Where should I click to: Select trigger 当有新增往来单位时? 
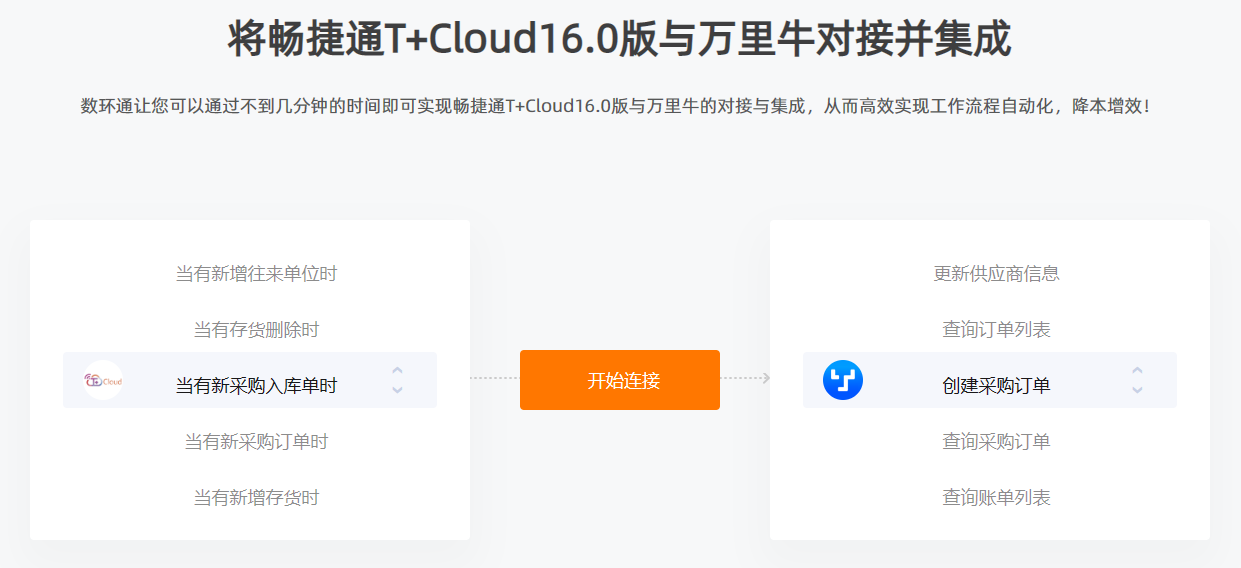pyautogui.click(x=256, y=273)
